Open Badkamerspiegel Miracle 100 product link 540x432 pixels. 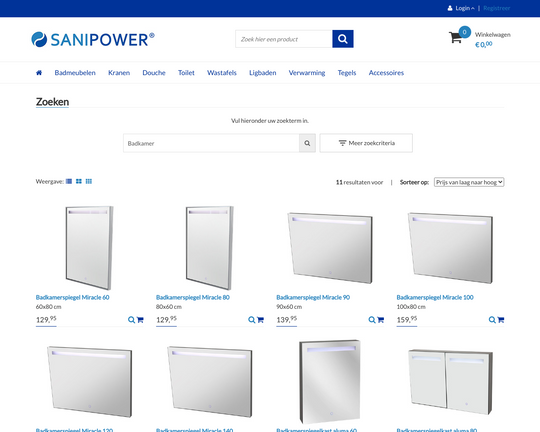[435, 297]
